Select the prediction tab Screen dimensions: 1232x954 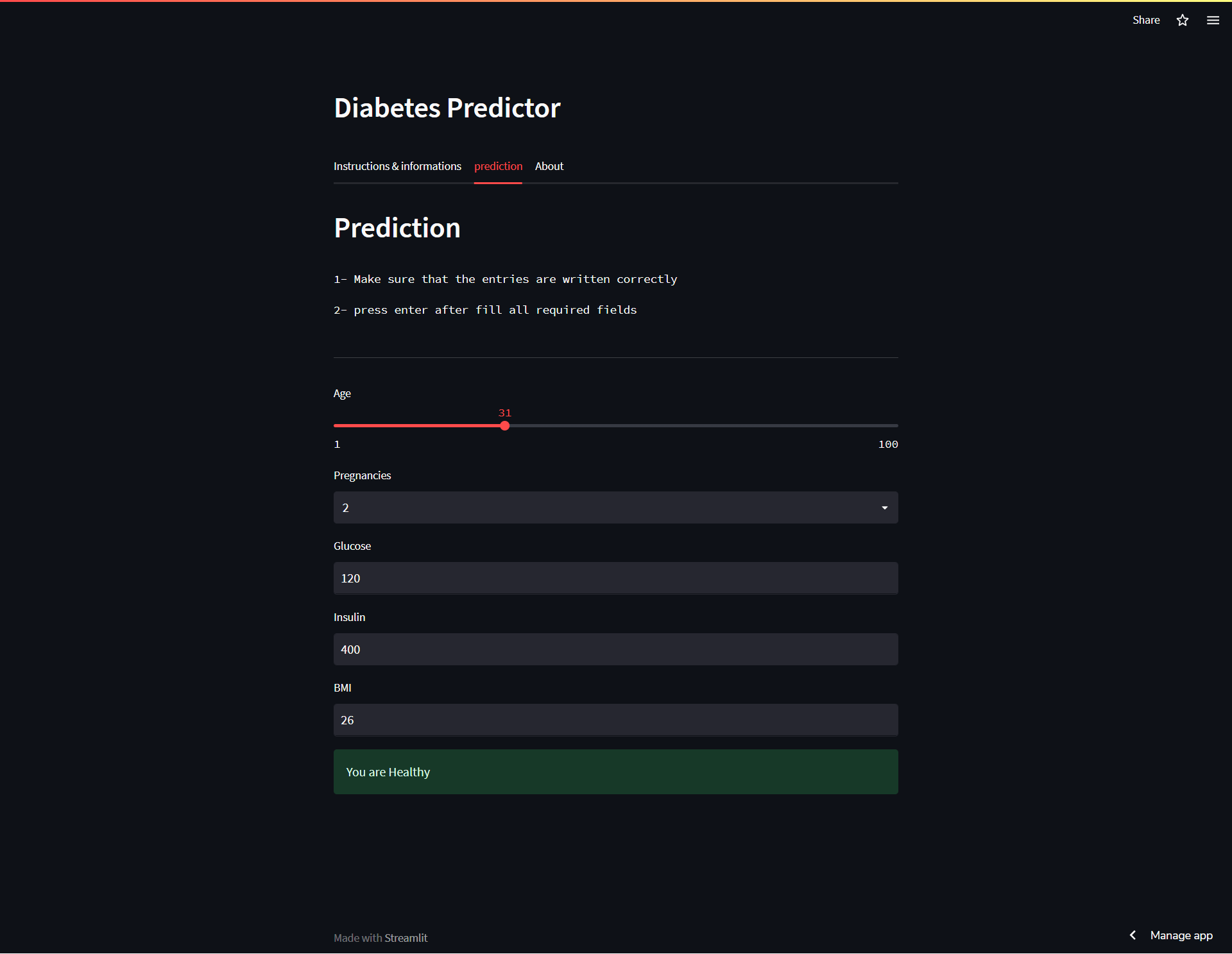498,167
